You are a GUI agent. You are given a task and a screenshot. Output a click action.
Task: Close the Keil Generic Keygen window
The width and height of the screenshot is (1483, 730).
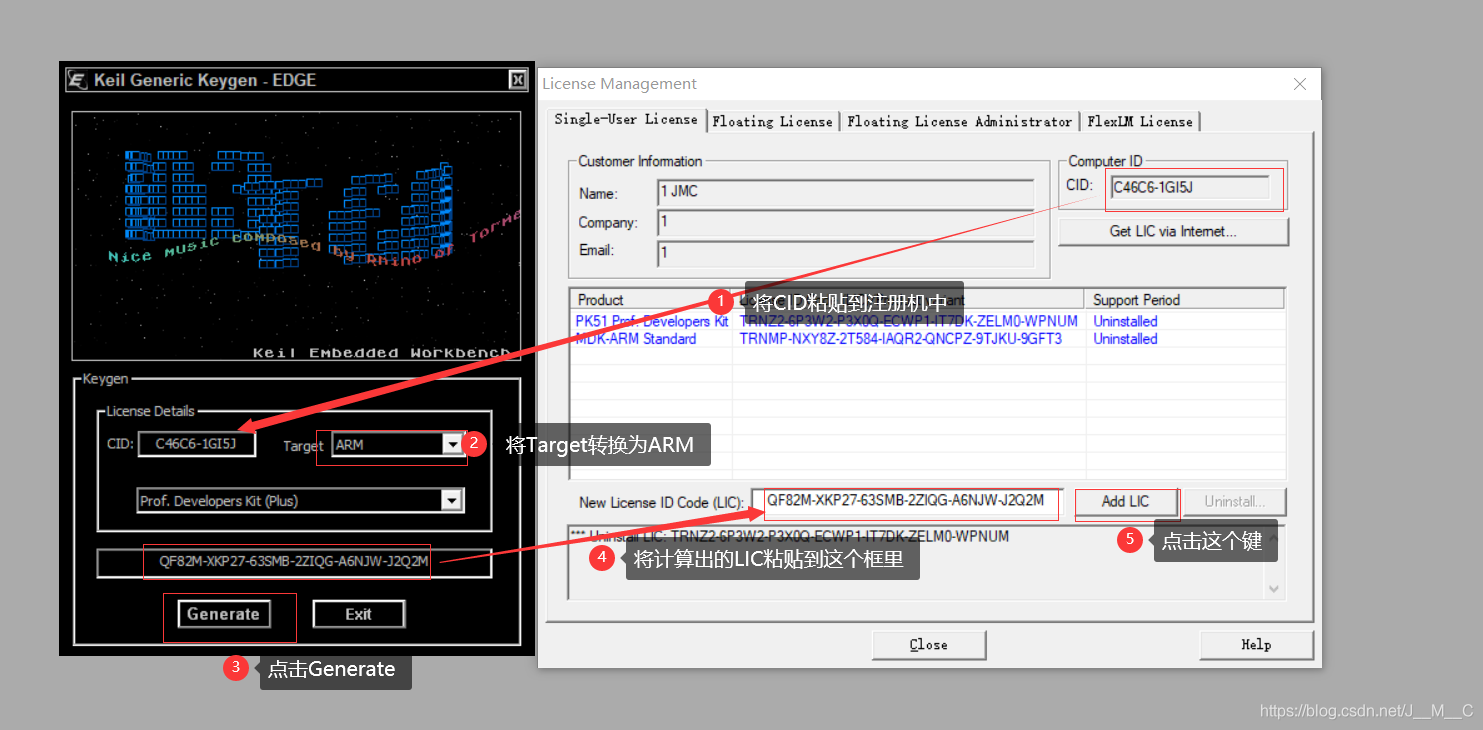tap(516, 80)
